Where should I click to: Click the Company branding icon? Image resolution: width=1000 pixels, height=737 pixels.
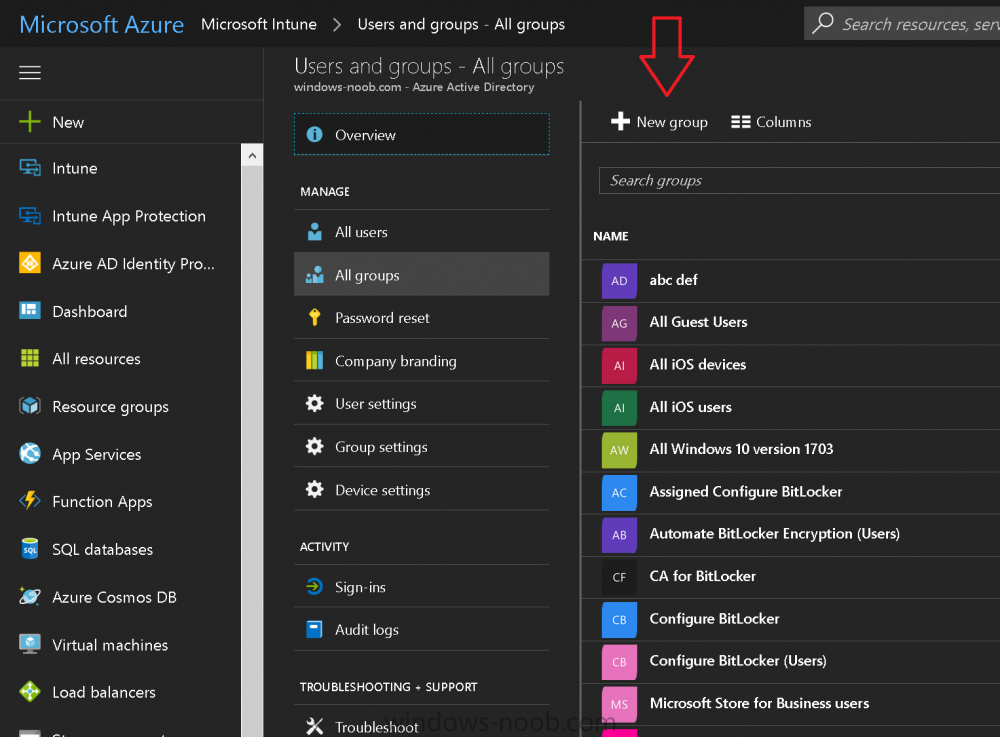[x=314, y=360]
